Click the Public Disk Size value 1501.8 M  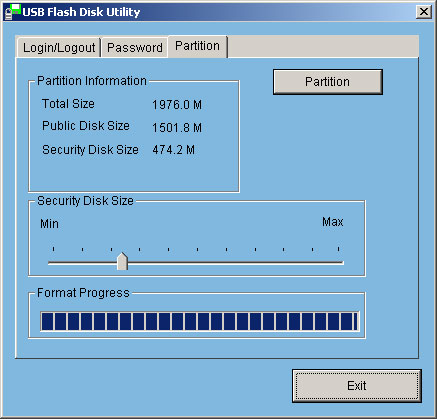[177, 128]
